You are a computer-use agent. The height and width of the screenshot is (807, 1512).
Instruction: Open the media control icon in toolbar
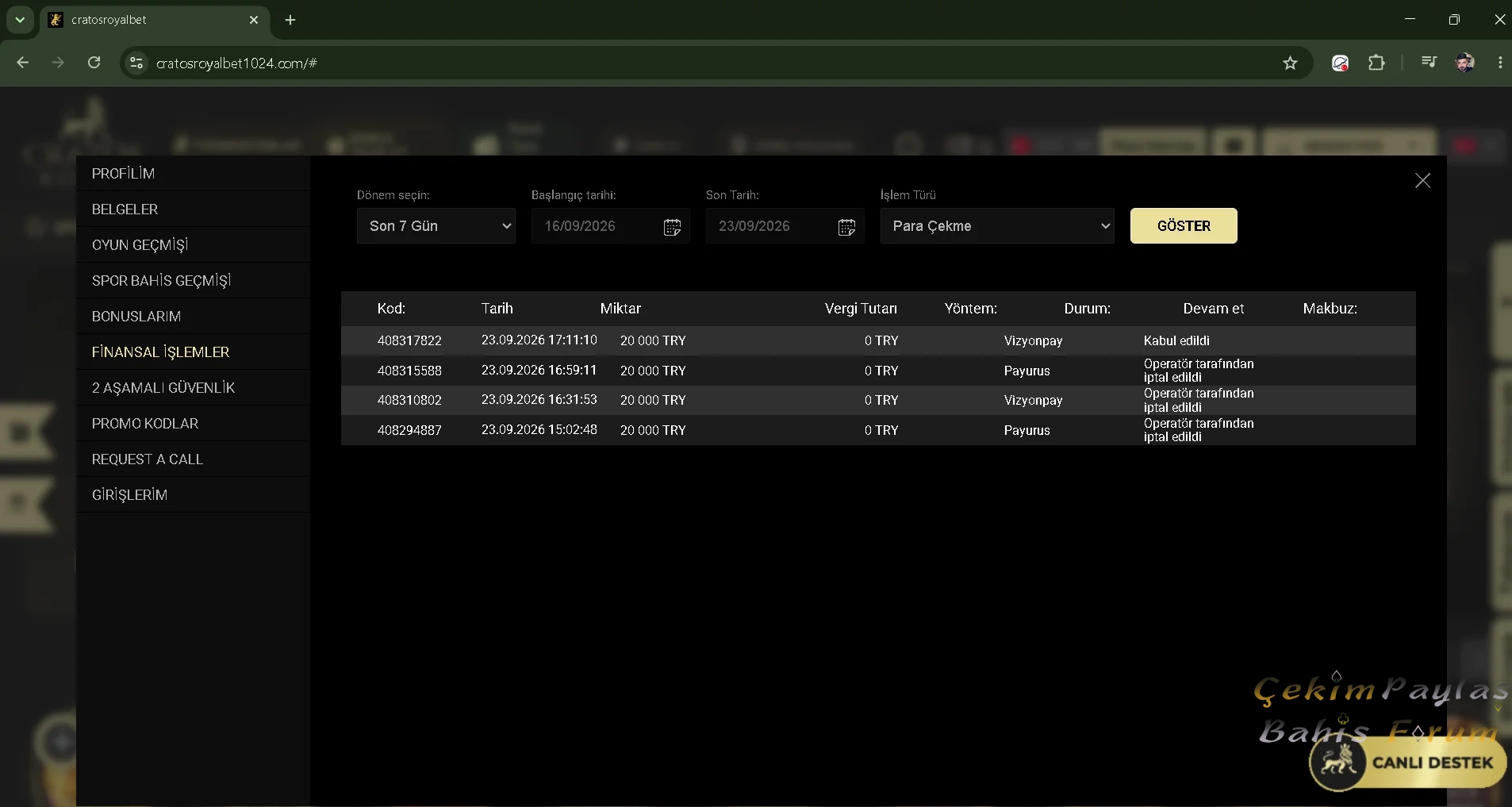pyautogui.click(x=1429, y=63)
